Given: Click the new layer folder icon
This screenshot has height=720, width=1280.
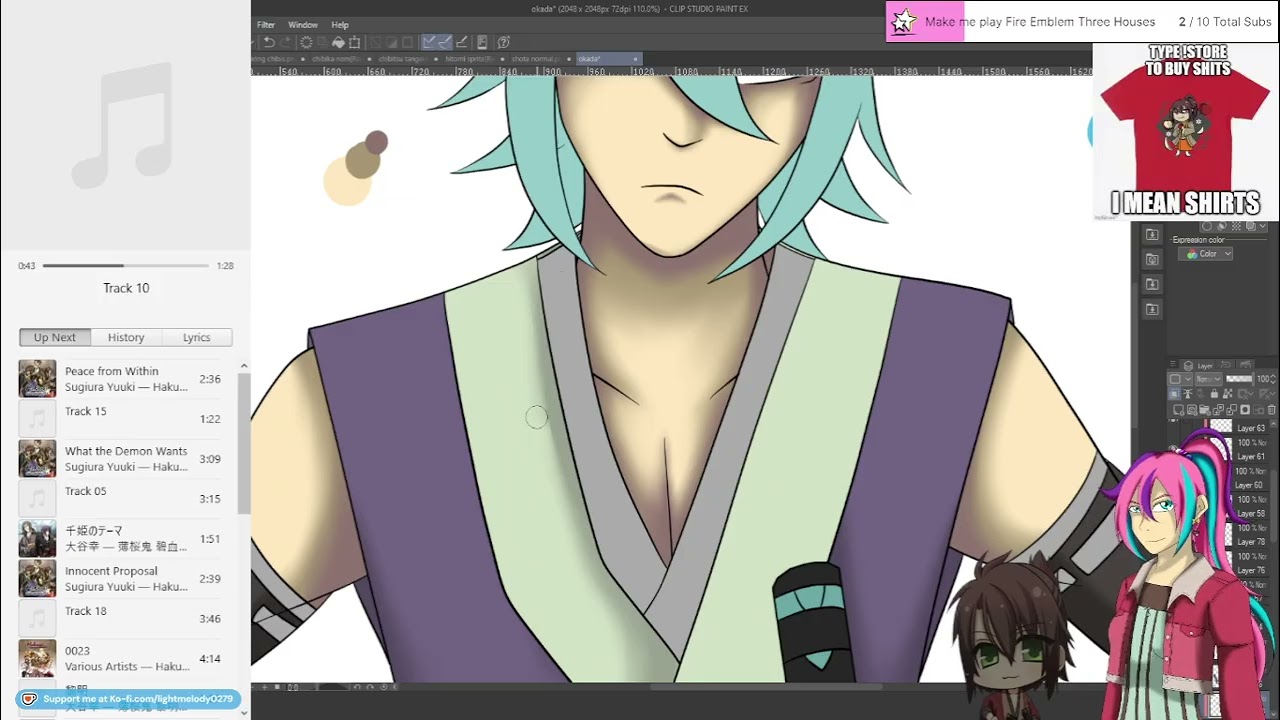Looking at the screenshot, I should [x=1204, y=410].
